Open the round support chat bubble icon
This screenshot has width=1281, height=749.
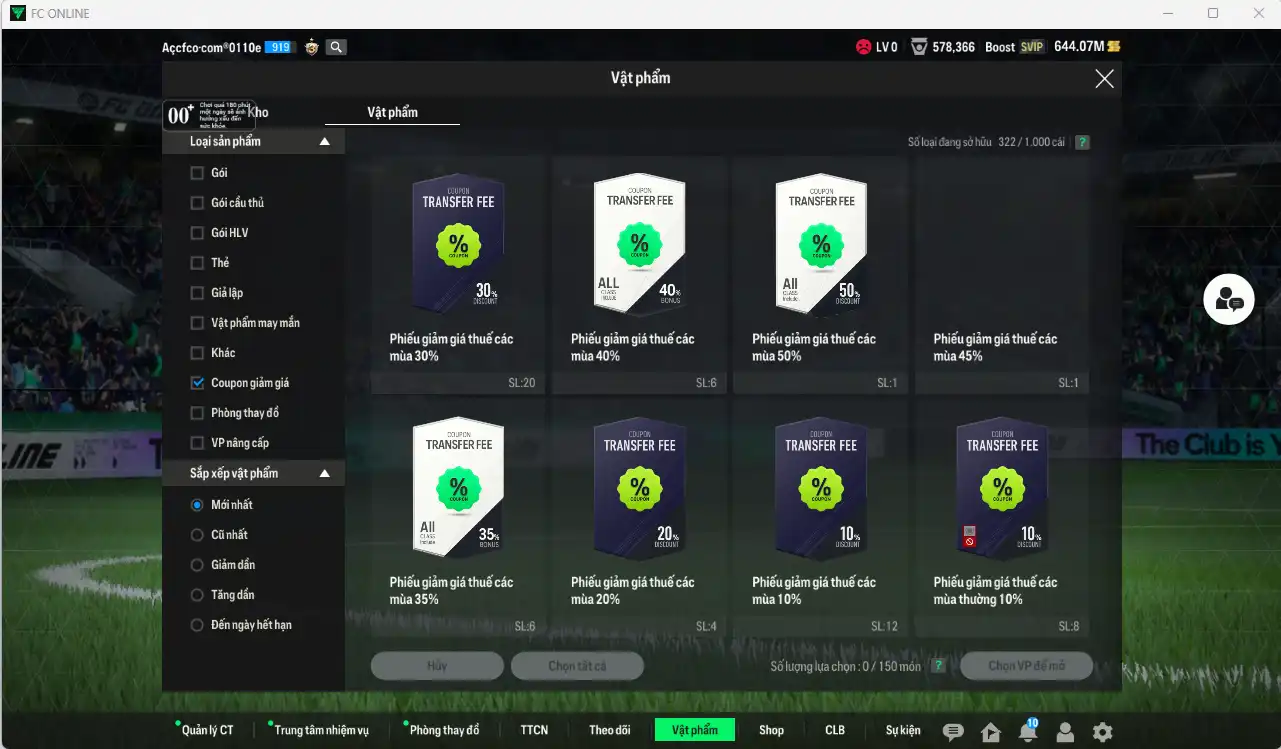click(x=1229, y=299)
